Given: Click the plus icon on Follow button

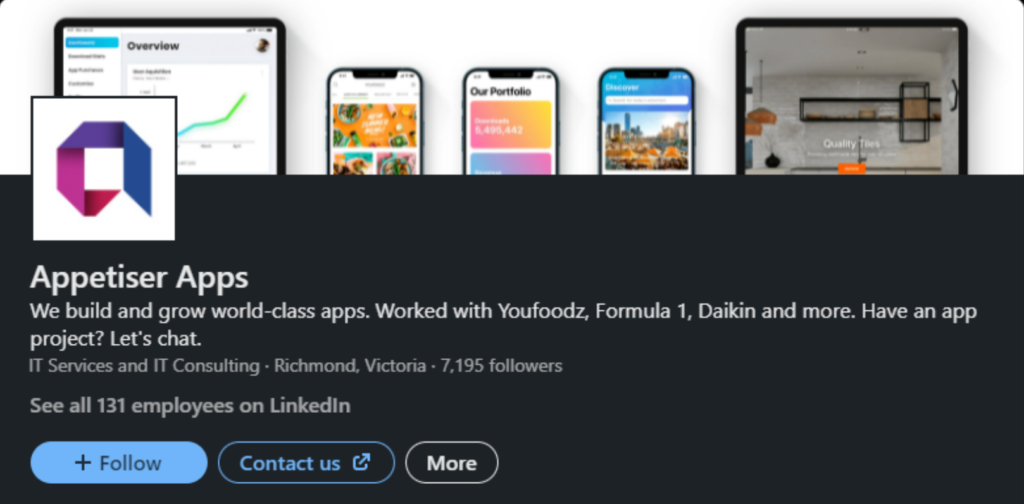Looking at the screenshot, I should pos(83,463).
